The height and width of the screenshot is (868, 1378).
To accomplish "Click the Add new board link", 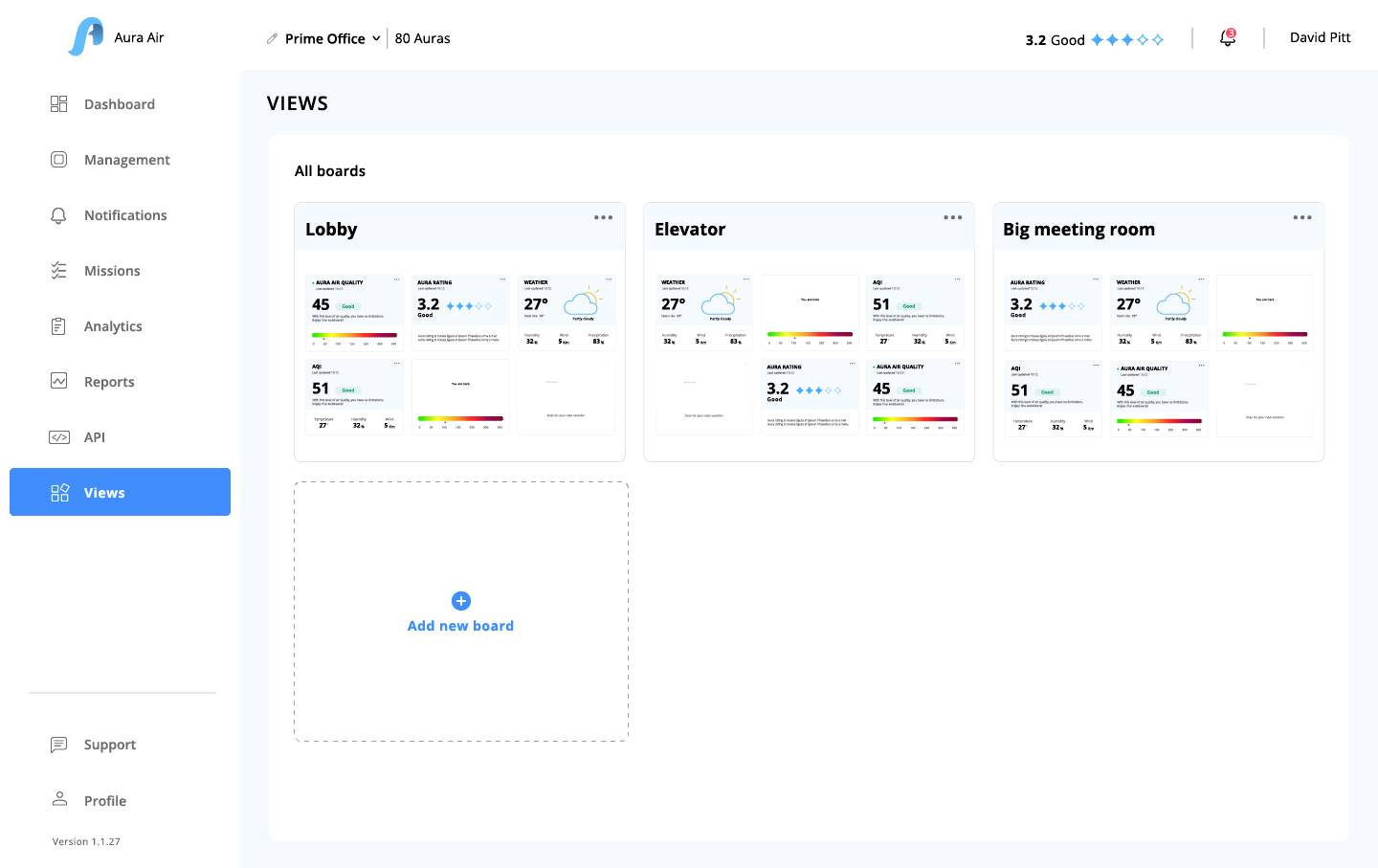I will (460, 626).
